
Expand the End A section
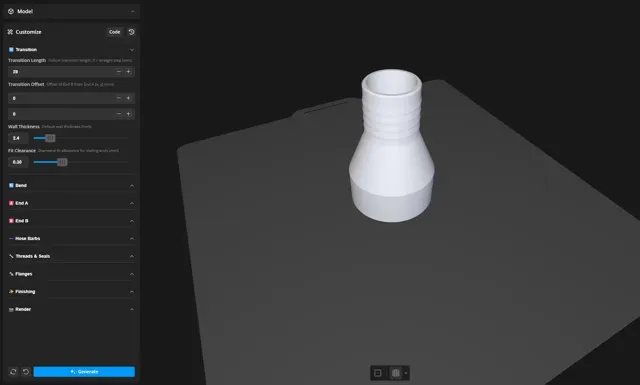[x=71, y=203]
